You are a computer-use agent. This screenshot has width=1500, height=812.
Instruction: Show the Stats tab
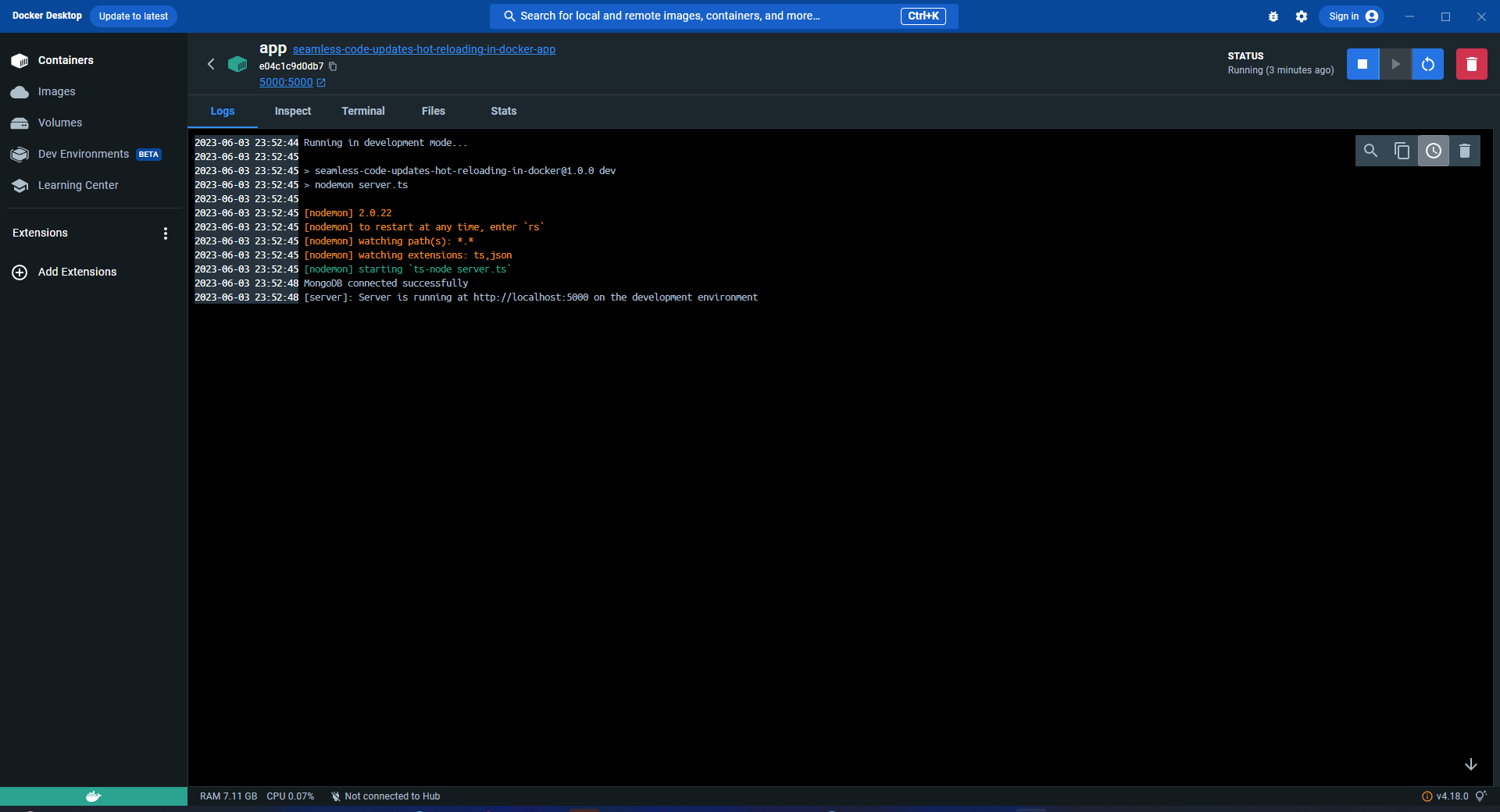[x=503, y=111]
